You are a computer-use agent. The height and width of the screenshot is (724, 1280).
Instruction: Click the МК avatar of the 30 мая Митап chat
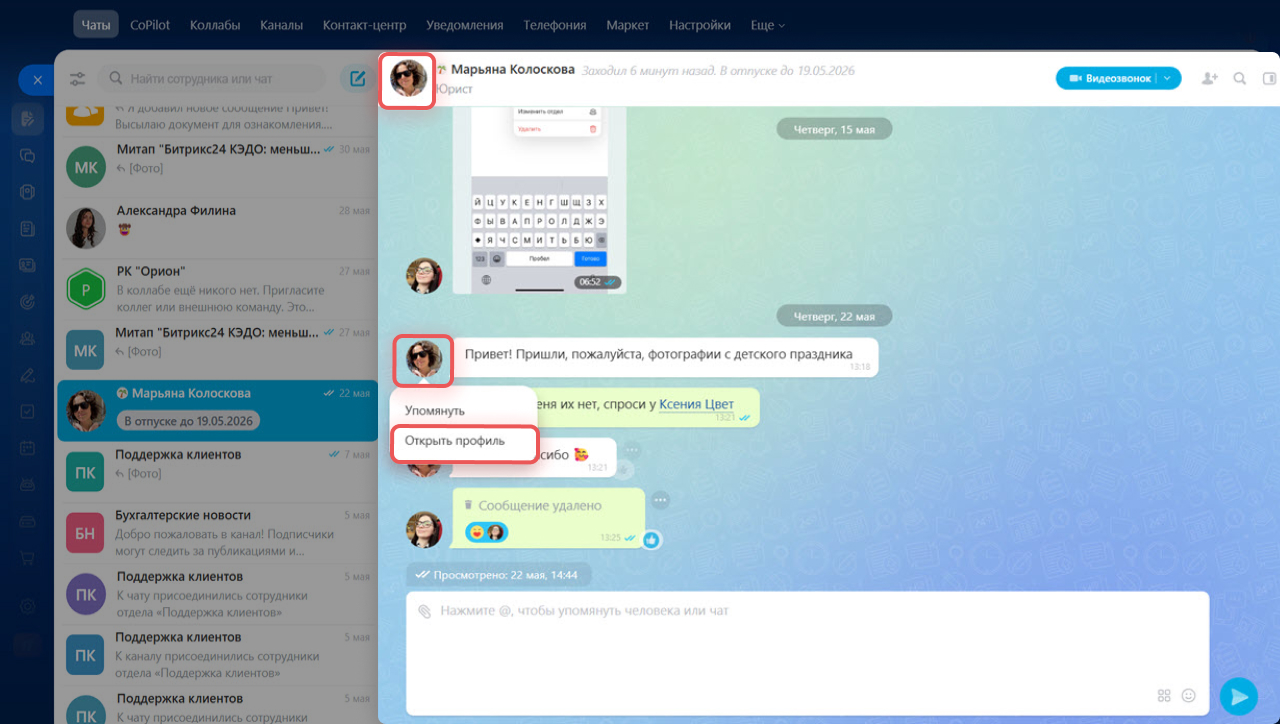(x=86, y=167)
